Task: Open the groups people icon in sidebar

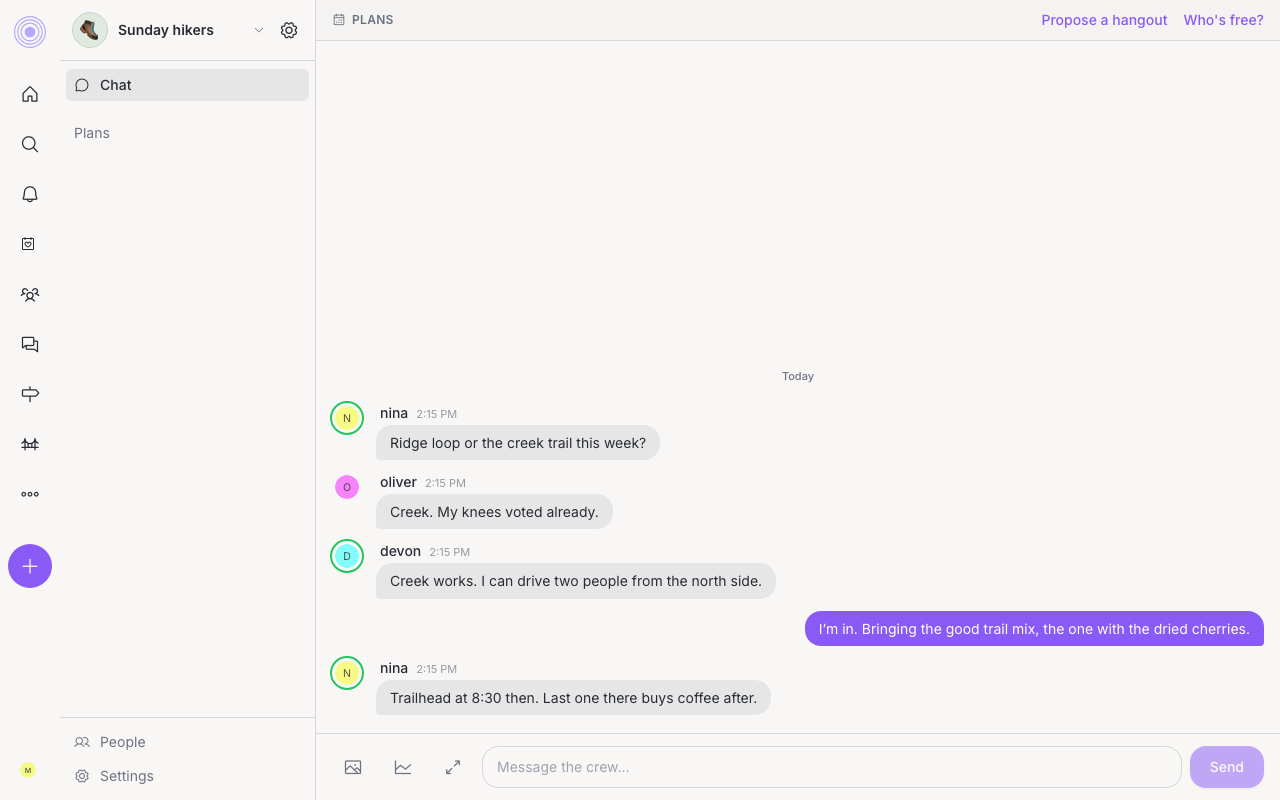Action: [30, 294]
